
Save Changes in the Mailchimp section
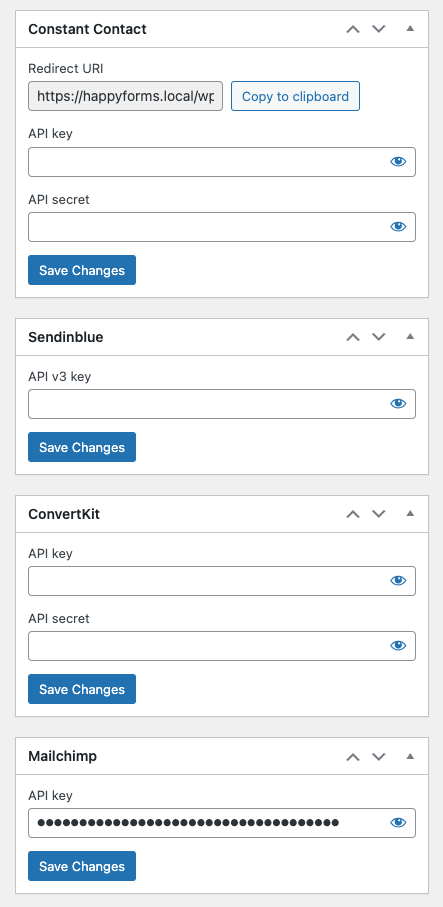(82, 866)
